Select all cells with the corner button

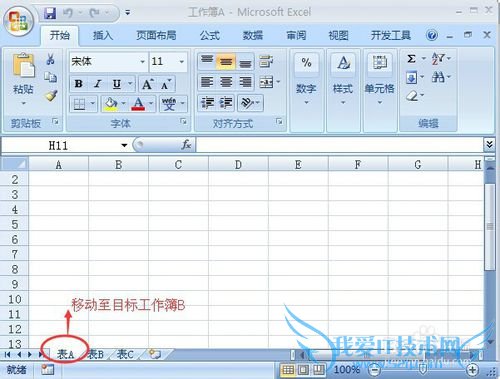click(14, 164)
